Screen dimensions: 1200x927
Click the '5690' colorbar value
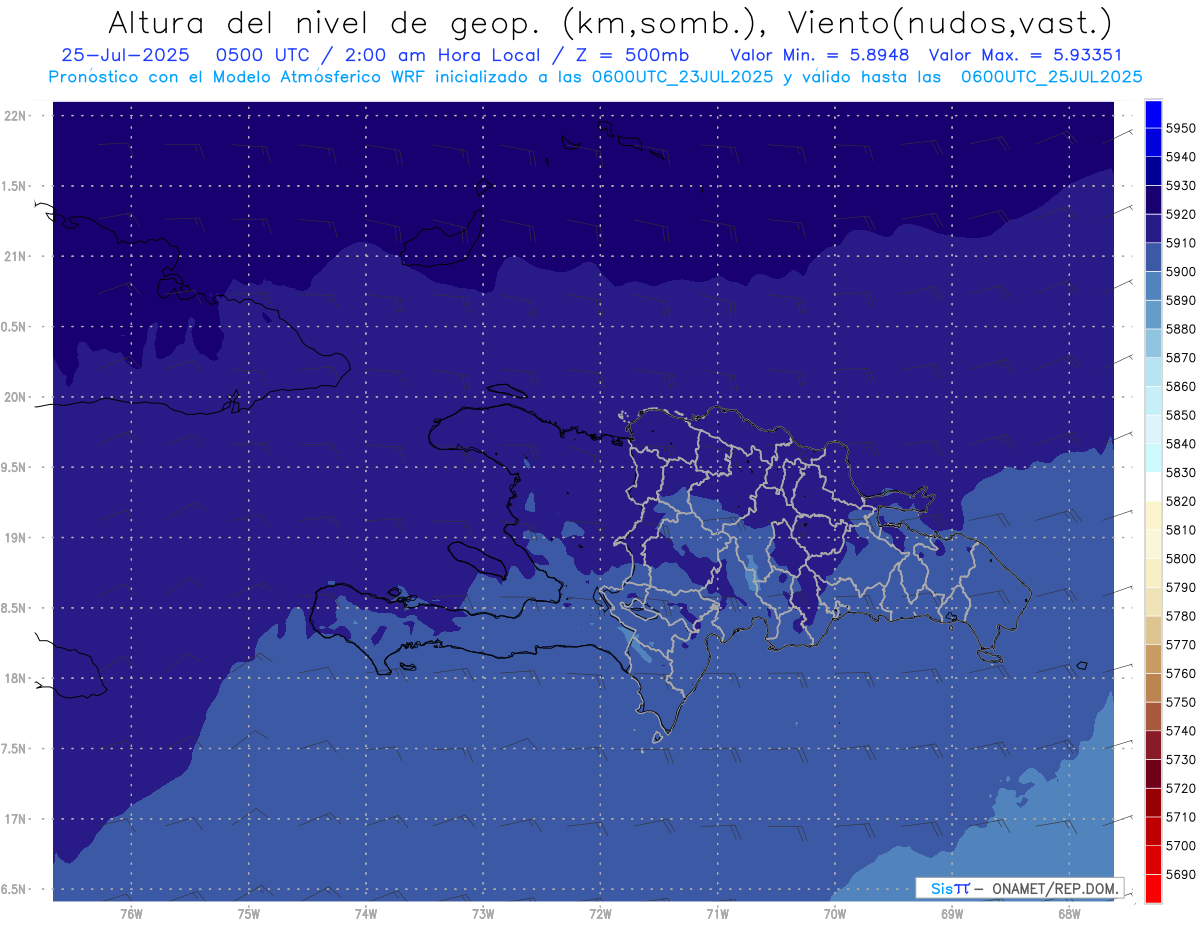pos(1181,874)
